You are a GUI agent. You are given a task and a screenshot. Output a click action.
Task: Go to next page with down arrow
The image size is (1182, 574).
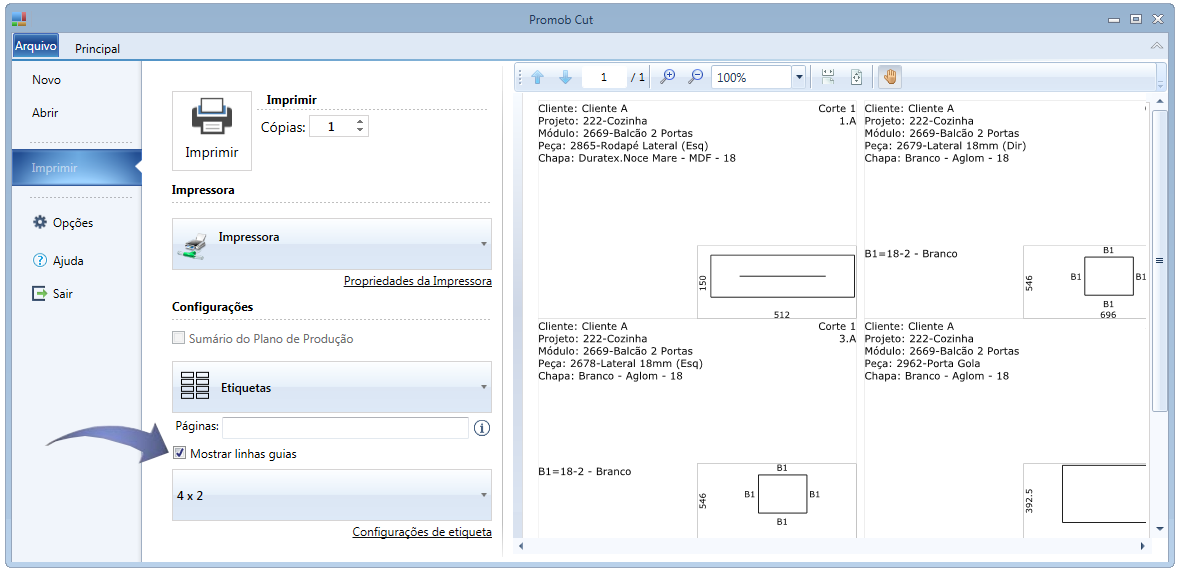click(565, 77)
